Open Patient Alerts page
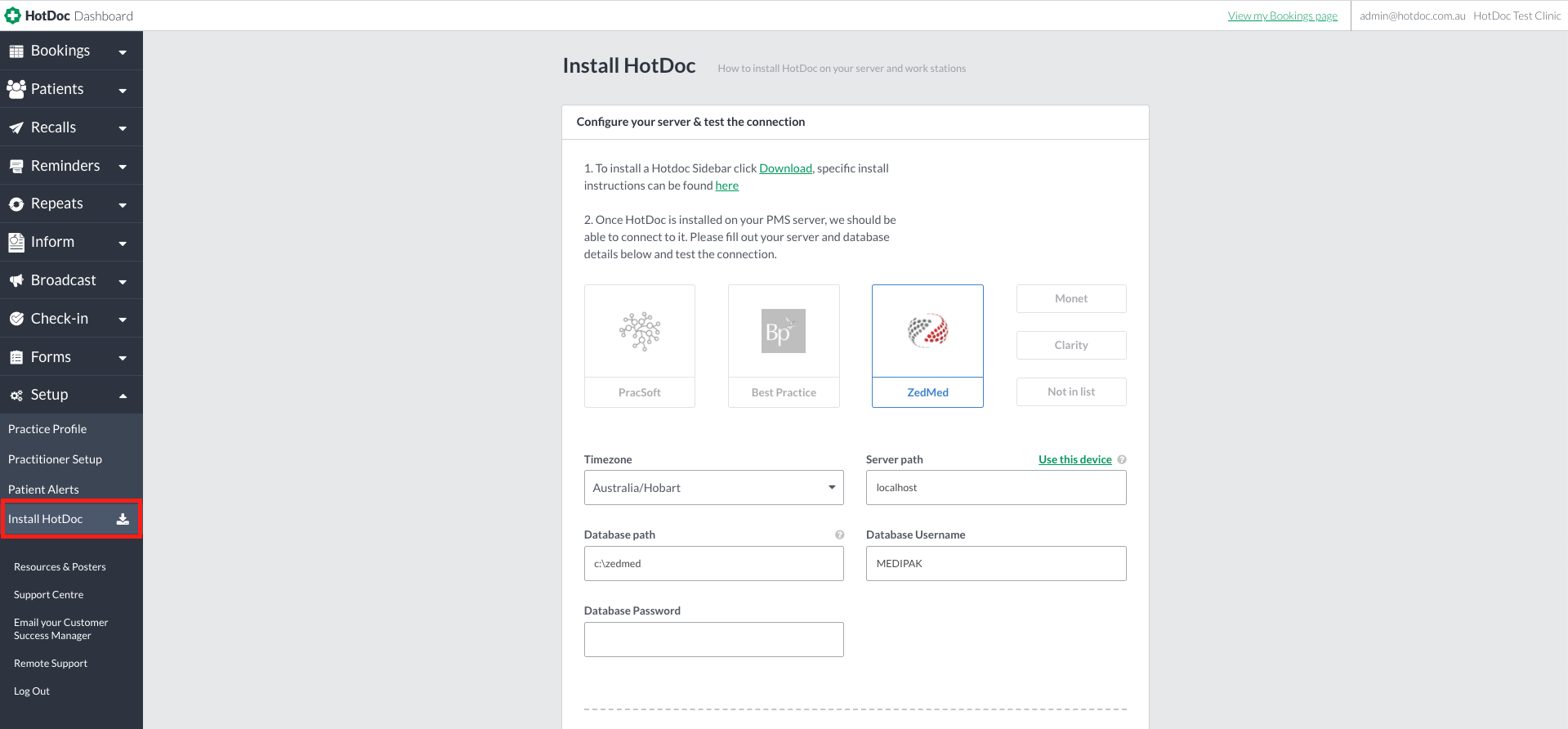The image size is (1568, 729). 43,490
